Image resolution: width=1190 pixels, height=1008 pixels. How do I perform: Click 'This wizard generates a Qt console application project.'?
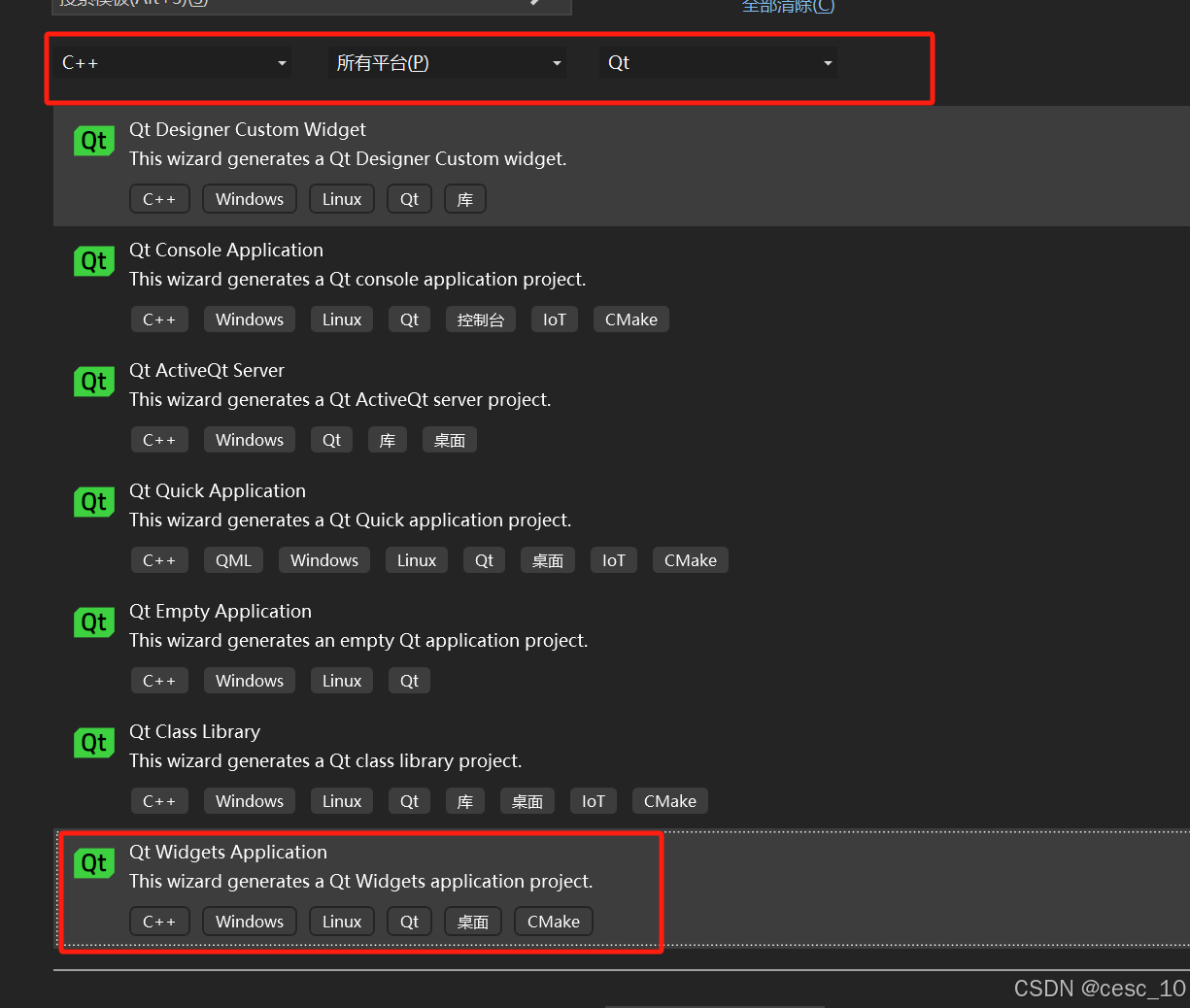point(357,279)
